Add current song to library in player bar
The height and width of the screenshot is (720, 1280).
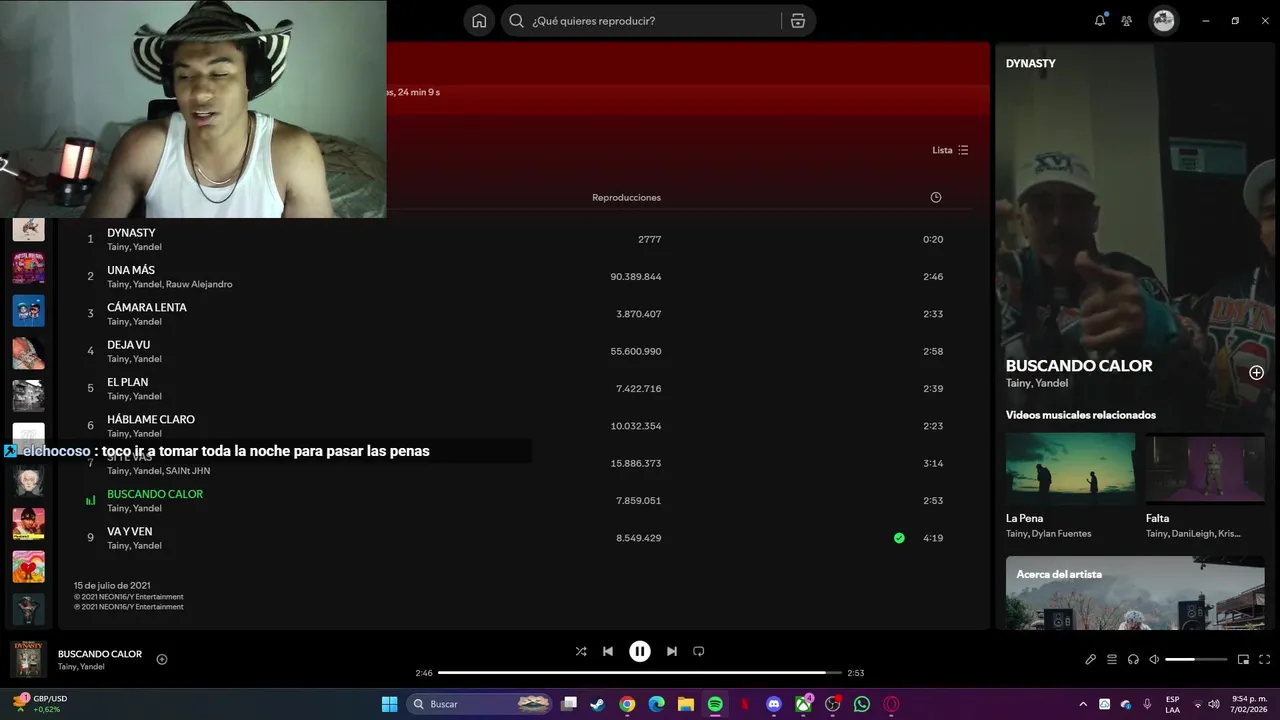162,659
